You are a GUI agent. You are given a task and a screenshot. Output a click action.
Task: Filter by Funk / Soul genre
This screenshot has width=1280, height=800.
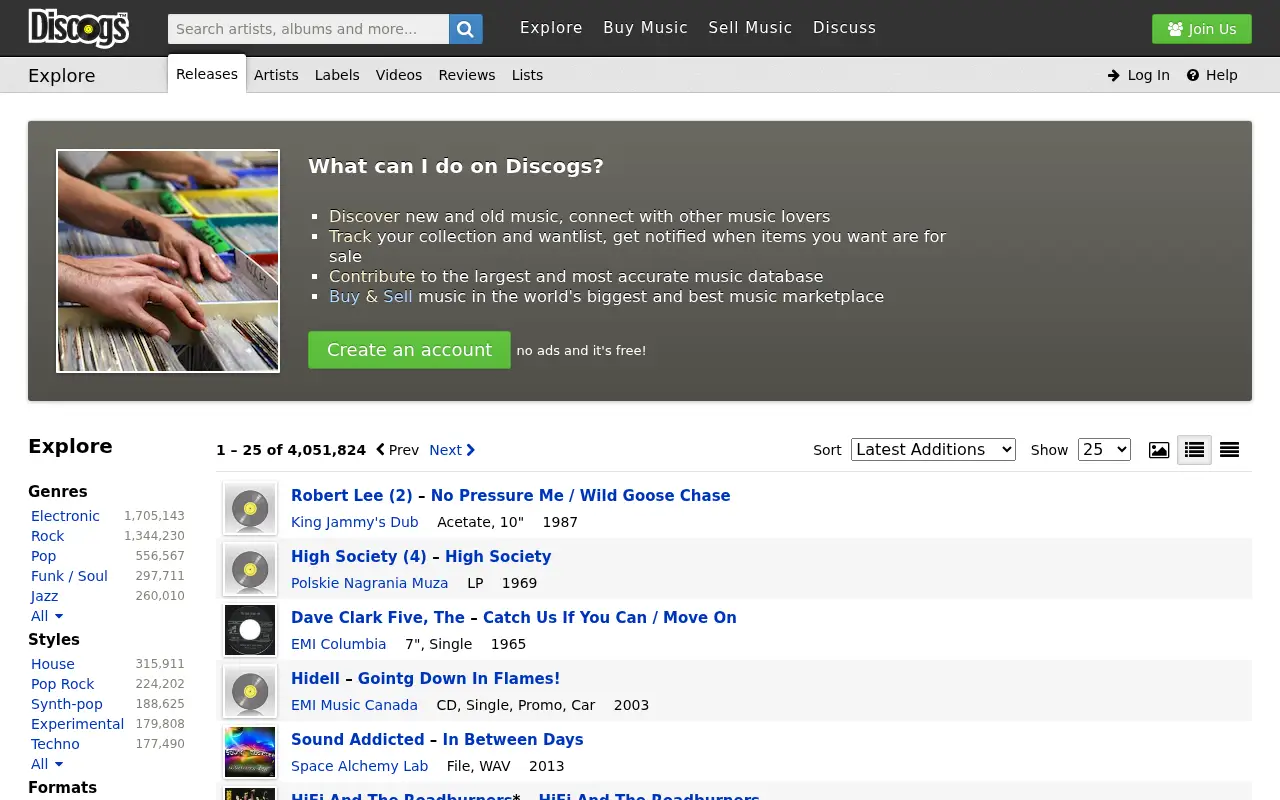click(69, 576)
